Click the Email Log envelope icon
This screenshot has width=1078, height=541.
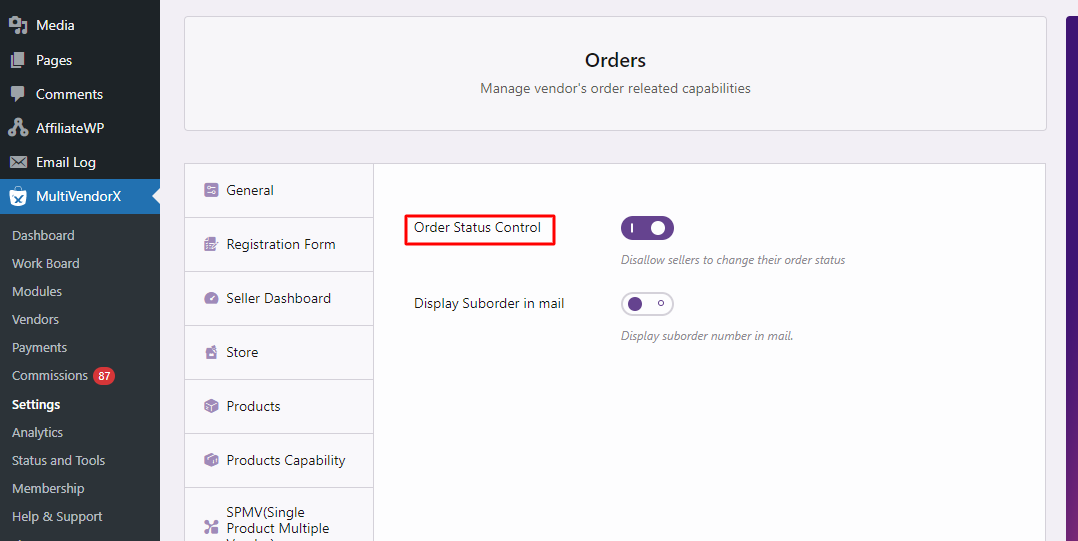coord(18,162)
